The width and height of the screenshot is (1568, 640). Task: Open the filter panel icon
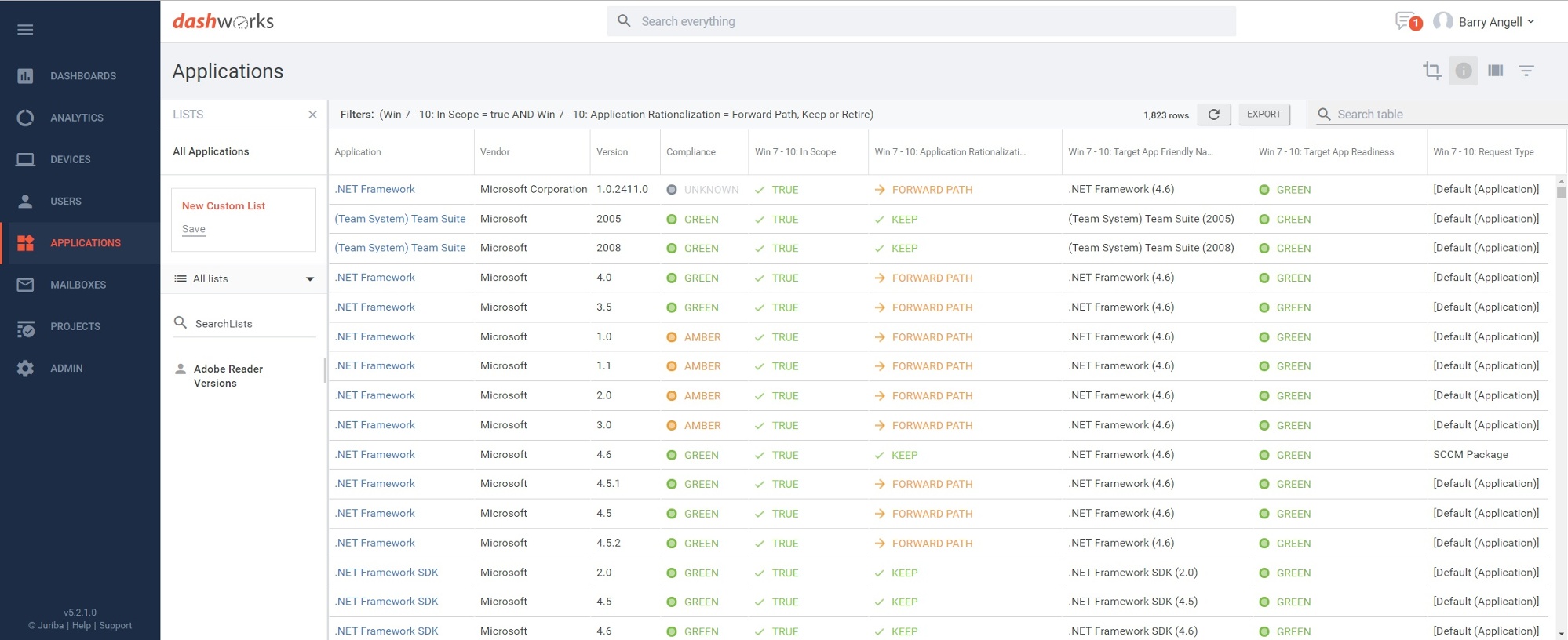point(1526,71)
